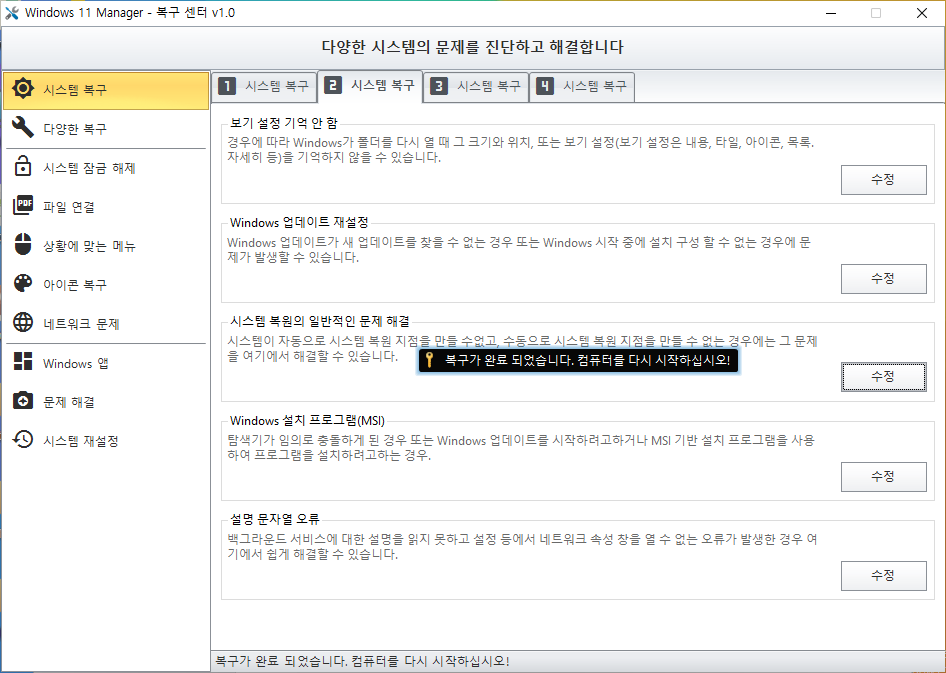Go to 파일 연결 in the sidebar
The height and width of the screenshot is (673, 946).
[106, 206]
